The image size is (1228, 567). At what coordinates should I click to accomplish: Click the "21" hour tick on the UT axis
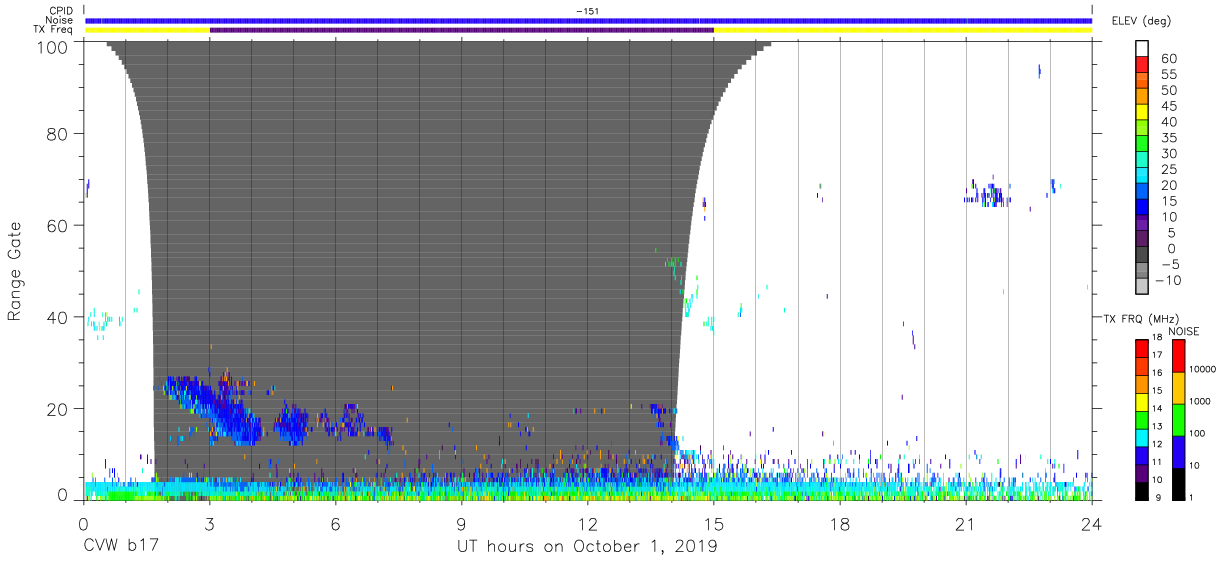966,523
